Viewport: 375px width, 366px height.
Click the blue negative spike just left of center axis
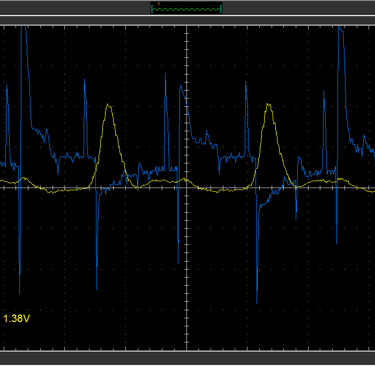[x=178, y=262]
